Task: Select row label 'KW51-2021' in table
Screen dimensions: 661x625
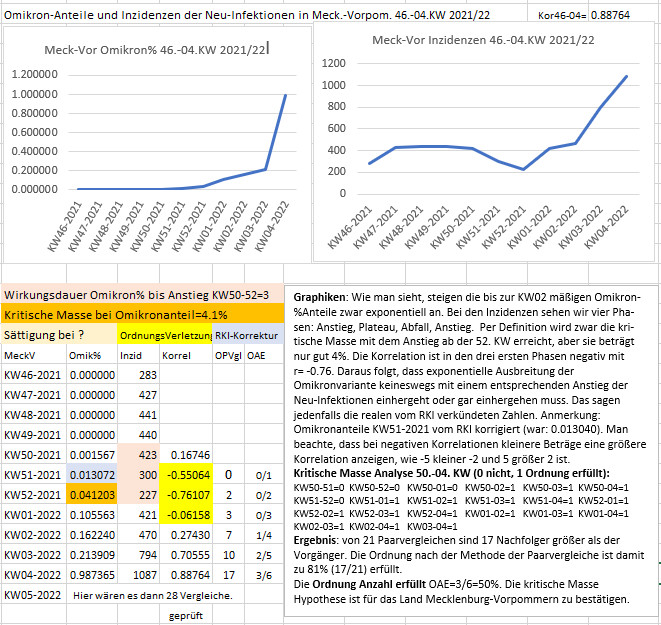Action: click(34, 475)
